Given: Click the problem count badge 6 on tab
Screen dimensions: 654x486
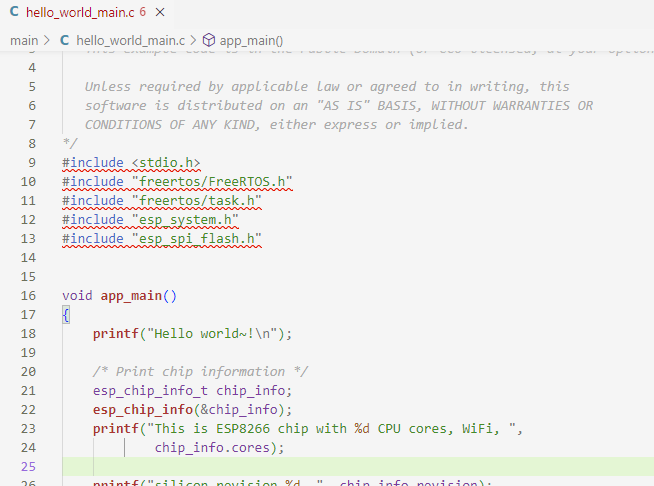Looking at the screenshot, I should click(143, 14).
